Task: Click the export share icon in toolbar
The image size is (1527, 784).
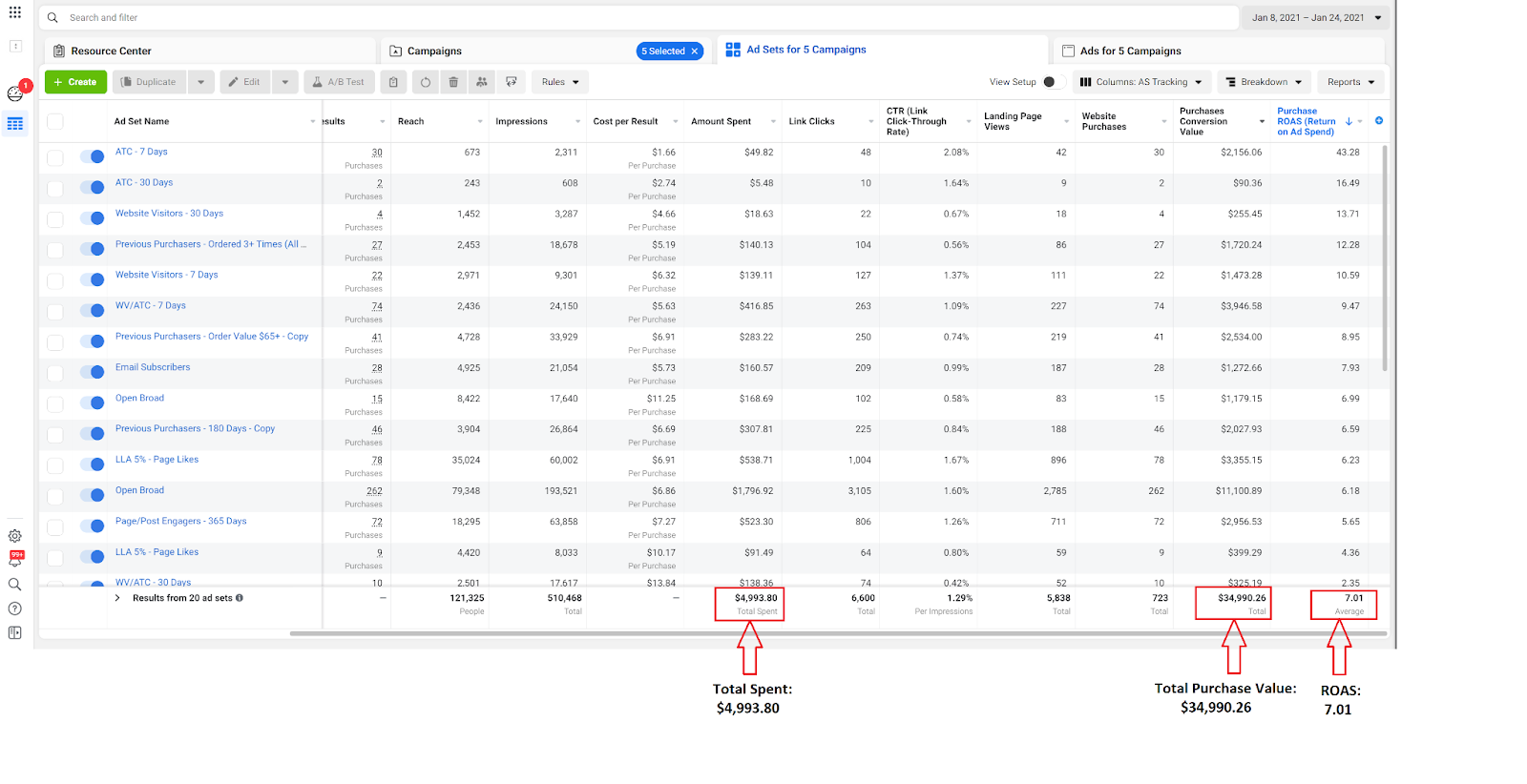Action: pyautogui.click(x=512, y=82)
